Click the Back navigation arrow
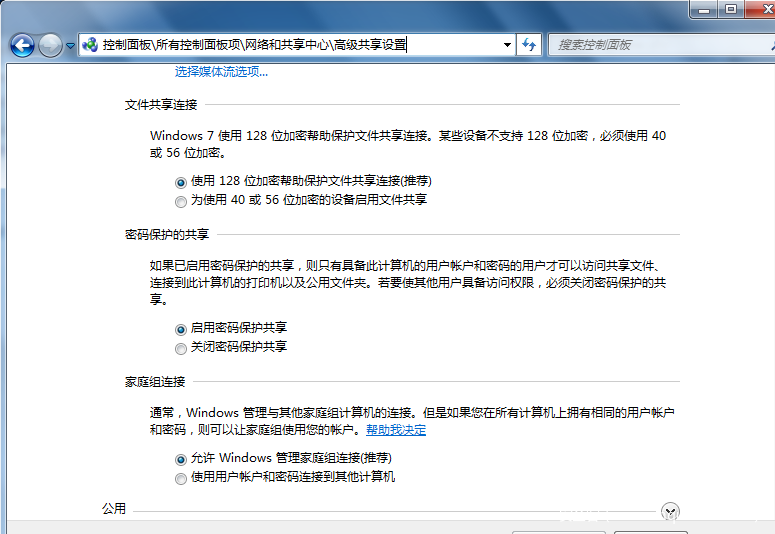 [22, 45]
